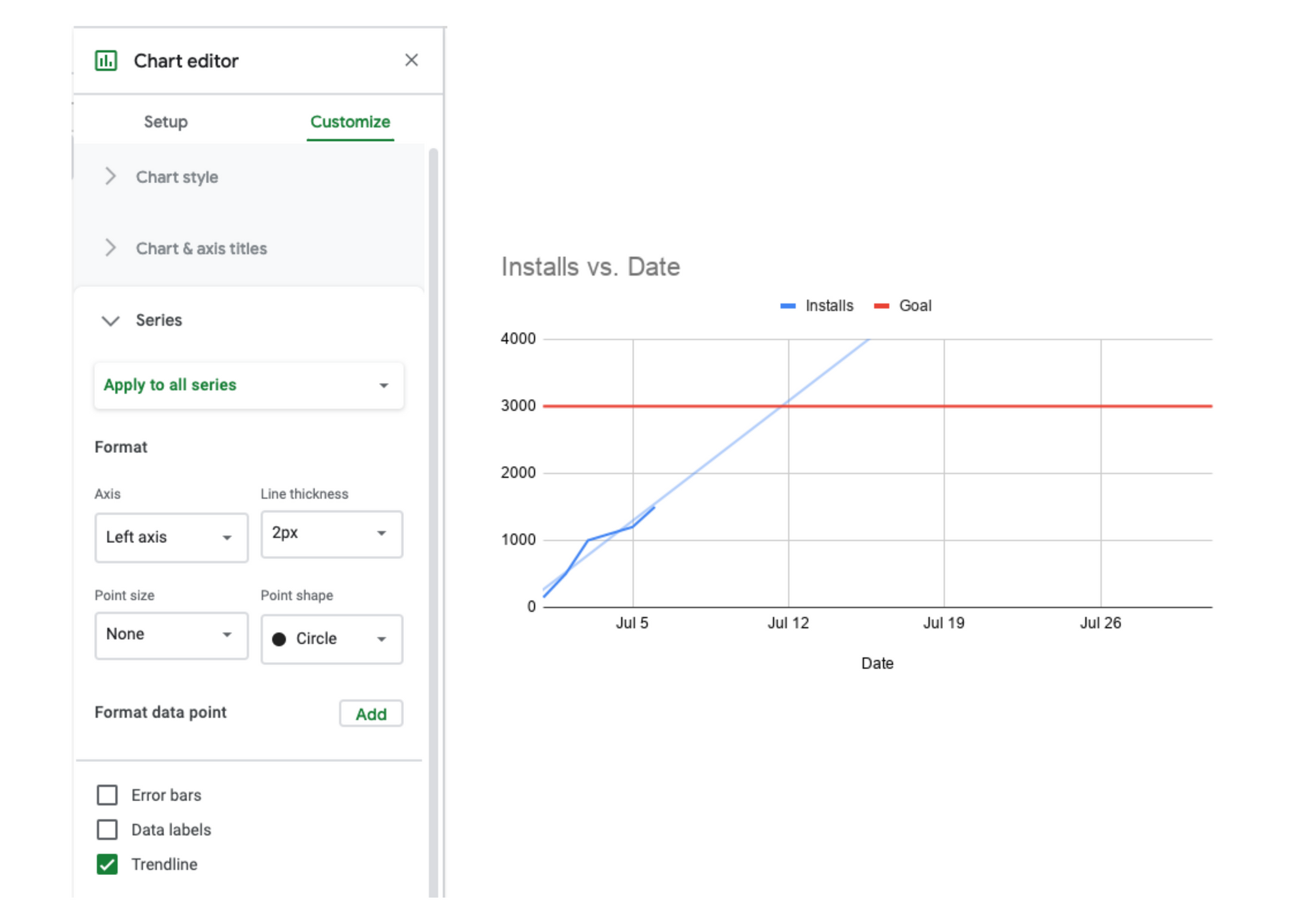The image size is (1307, 924).
Task: Click the Chart editor bar-chart icon
Action: pyautogui.click(x=106, y=61)
